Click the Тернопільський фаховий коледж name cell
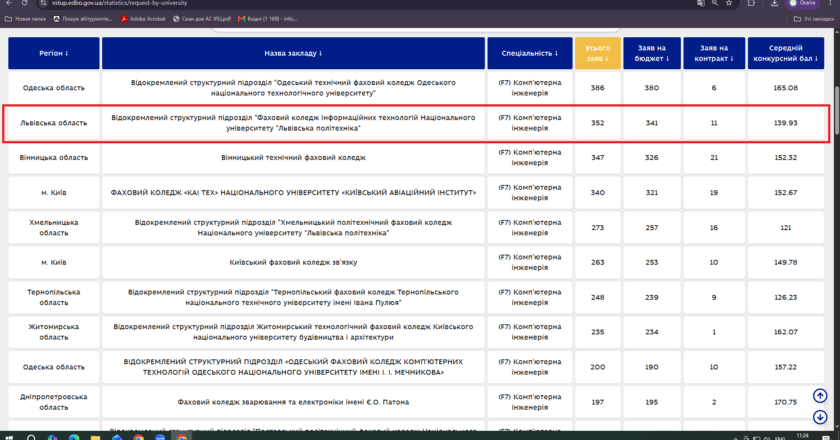 (293, 297)
